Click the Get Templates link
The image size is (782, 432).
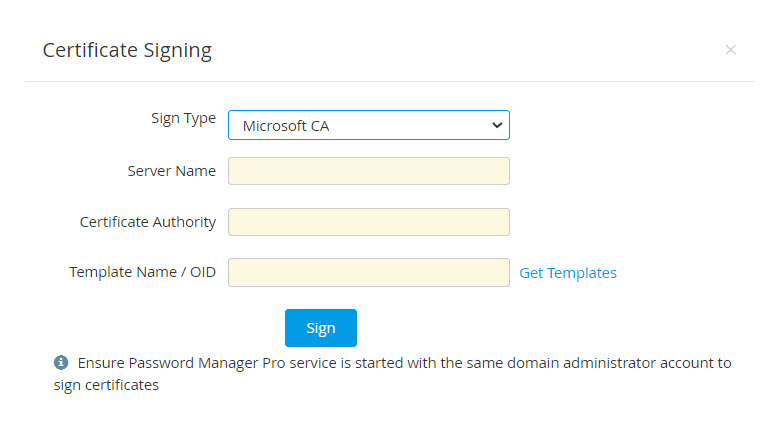(x=567, y=273)
